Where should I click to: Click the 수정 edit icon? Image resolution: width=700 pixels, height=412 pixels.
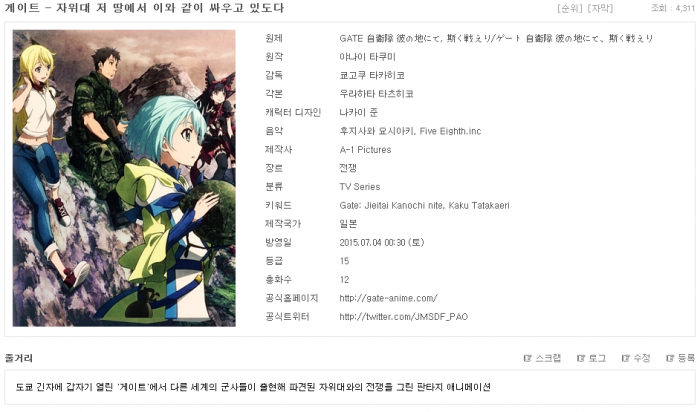click(625, 358)
